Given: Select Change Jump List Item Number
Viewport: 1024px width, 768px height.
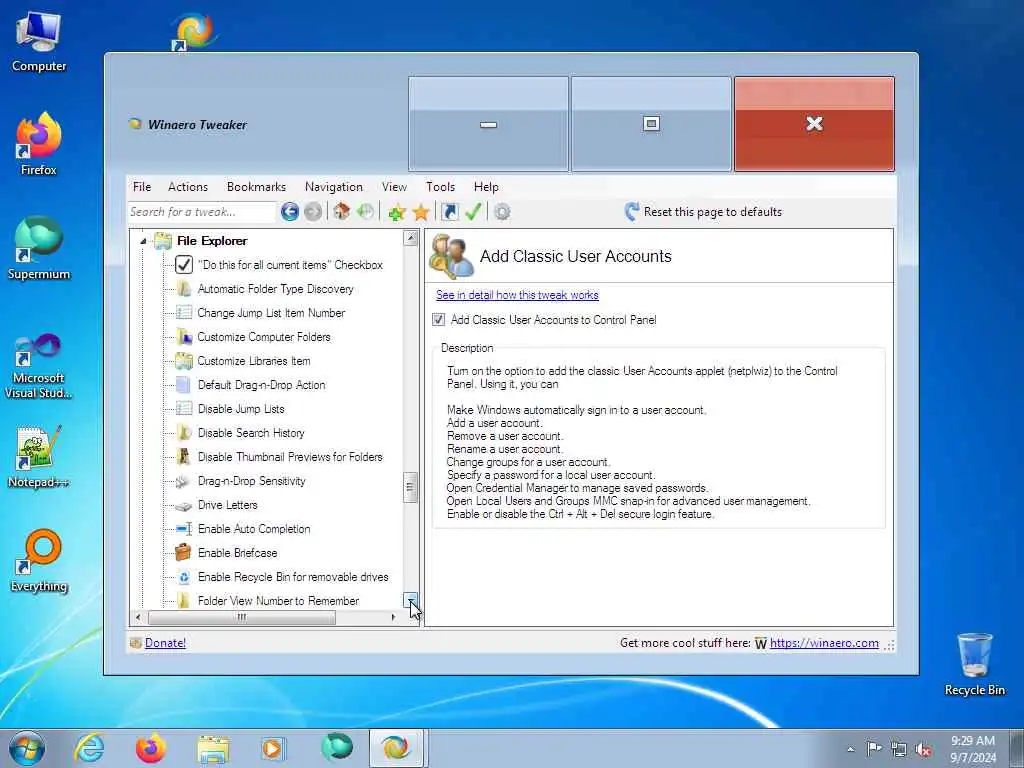Looking at the screenshot, I should pyautogui.click(x=271, y=313).
